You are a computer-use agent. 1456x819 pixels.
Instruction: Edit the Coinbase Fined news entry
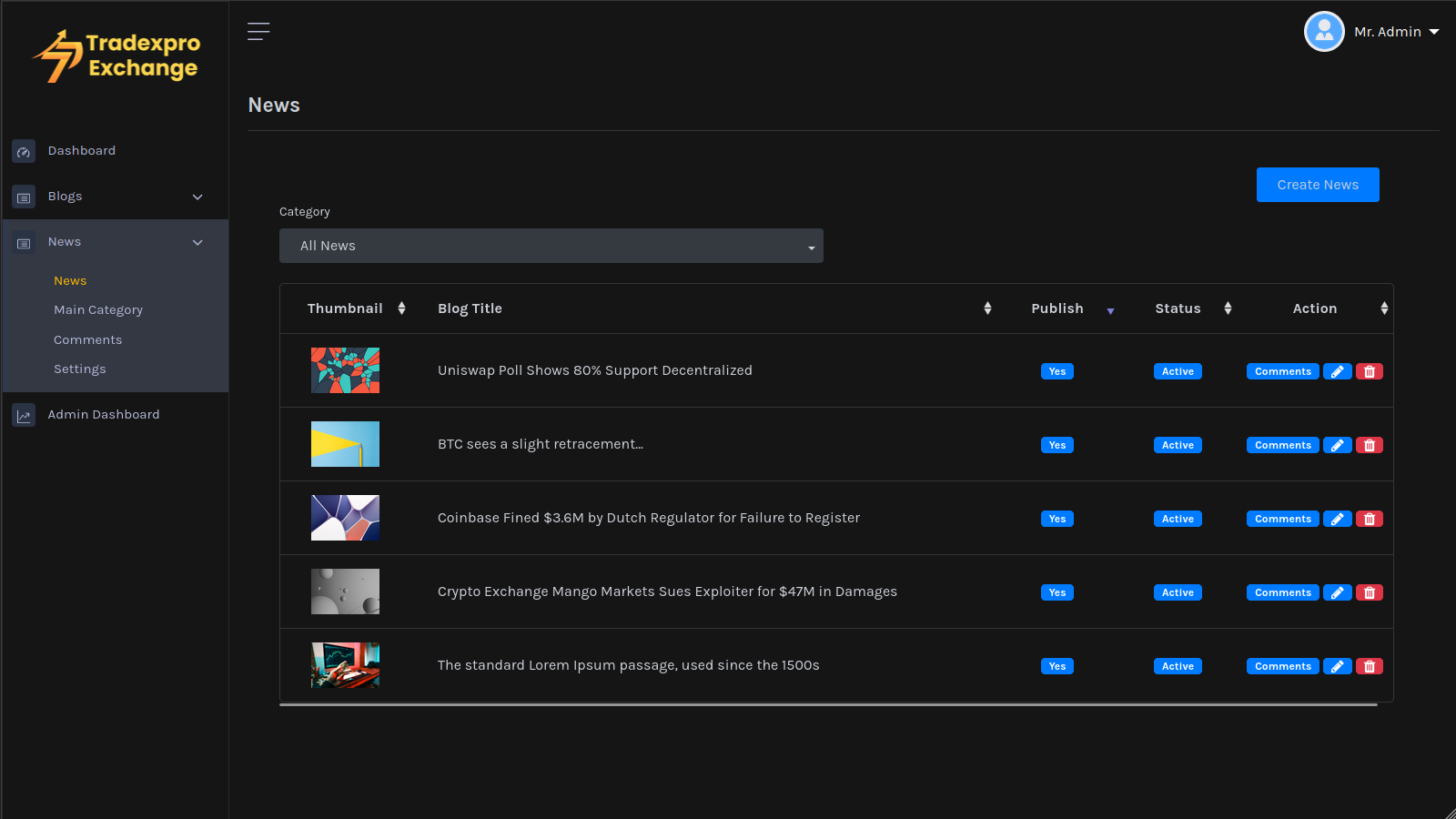click(1337, 519)
